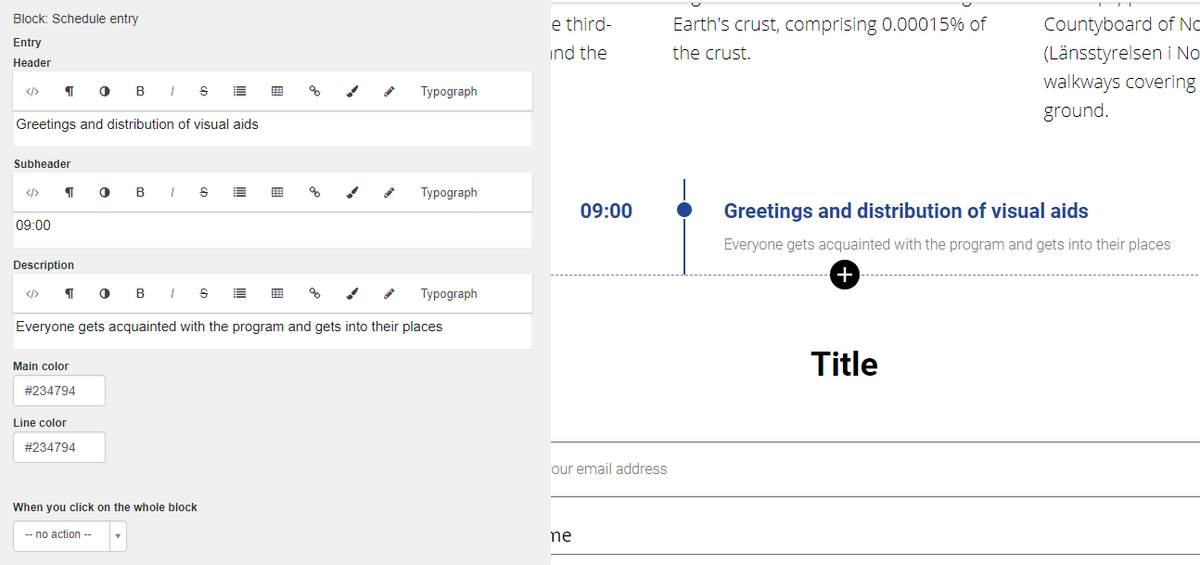
Task: Insert a list in the Description toolbar
Action: 240,293
